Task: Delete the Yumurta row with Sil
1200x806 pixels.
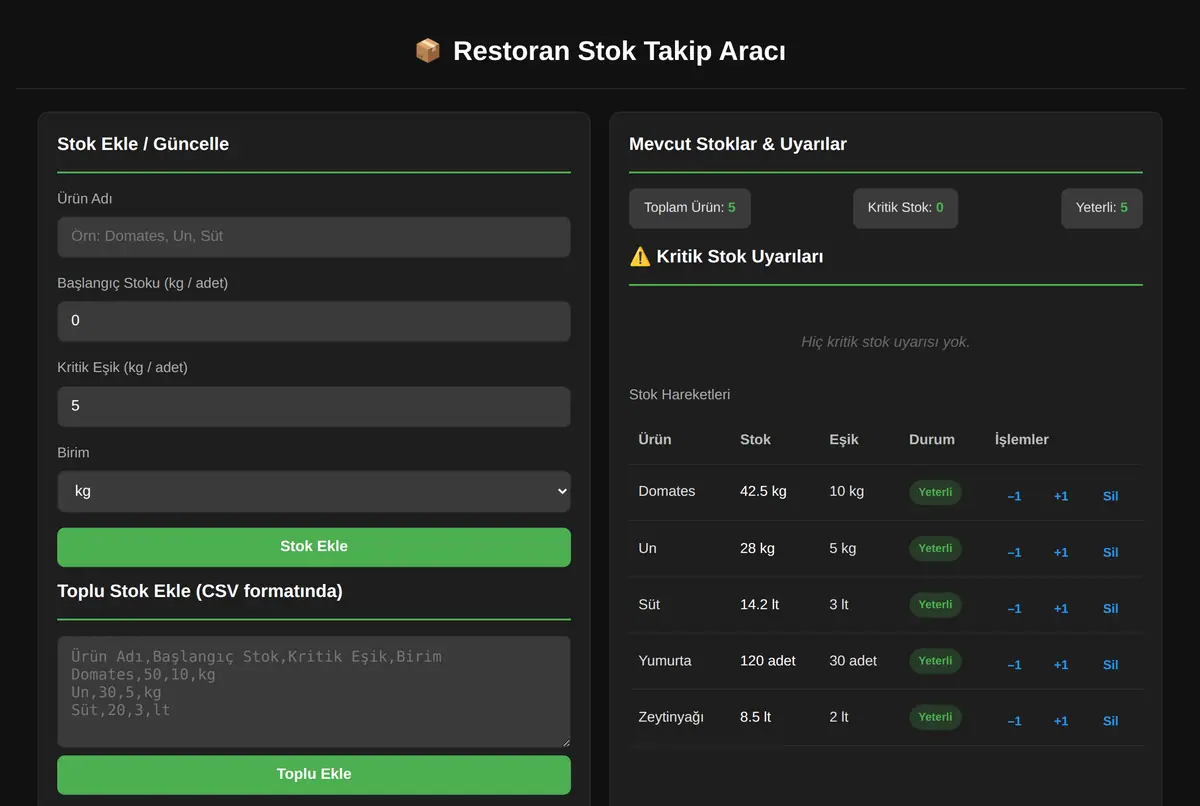Action: (1110, 665)
